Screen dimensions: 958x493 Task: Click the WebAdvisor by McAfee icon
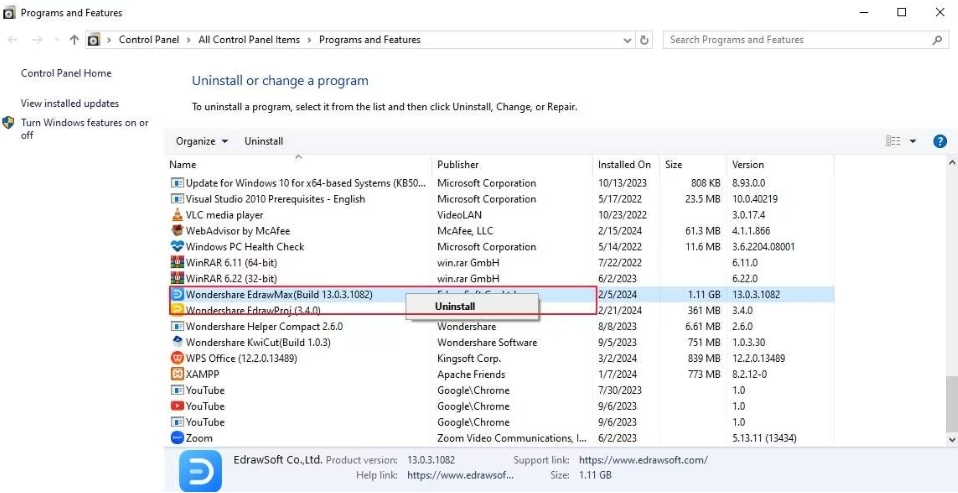pos(177,231)
